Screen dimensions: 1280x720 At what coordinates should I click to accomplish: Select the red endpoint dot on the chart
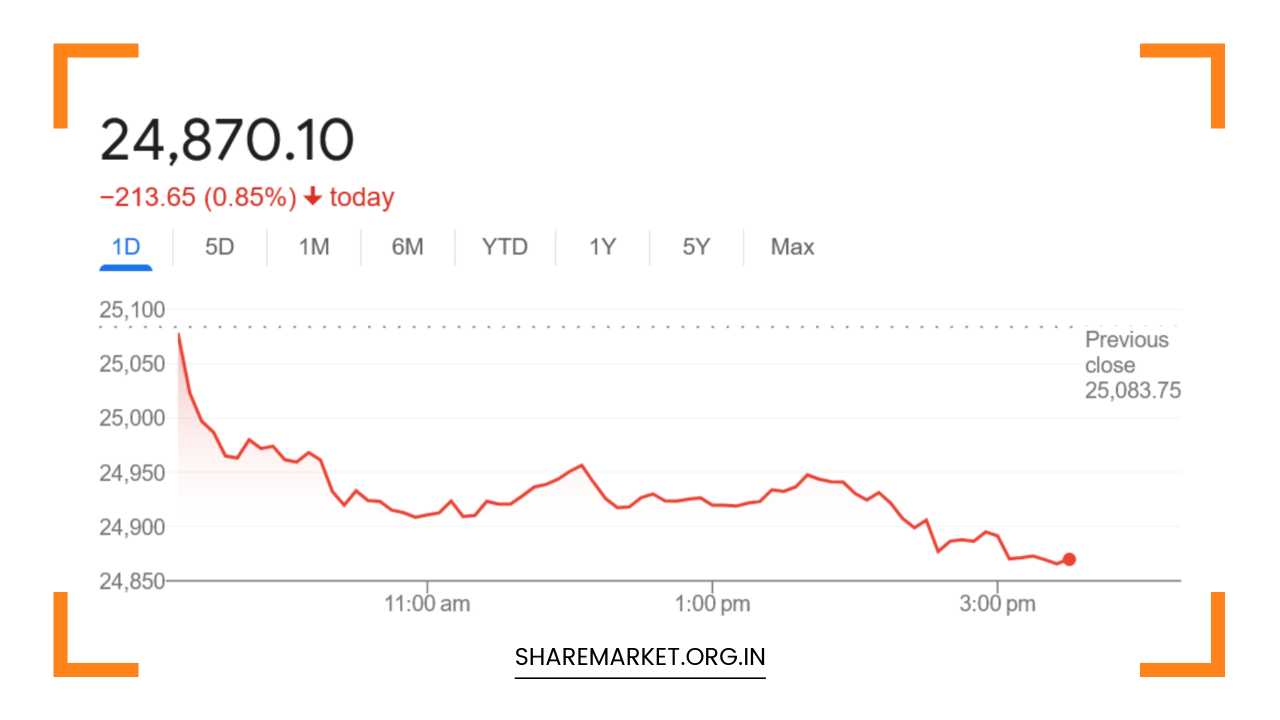click(x=1068, y=559)
